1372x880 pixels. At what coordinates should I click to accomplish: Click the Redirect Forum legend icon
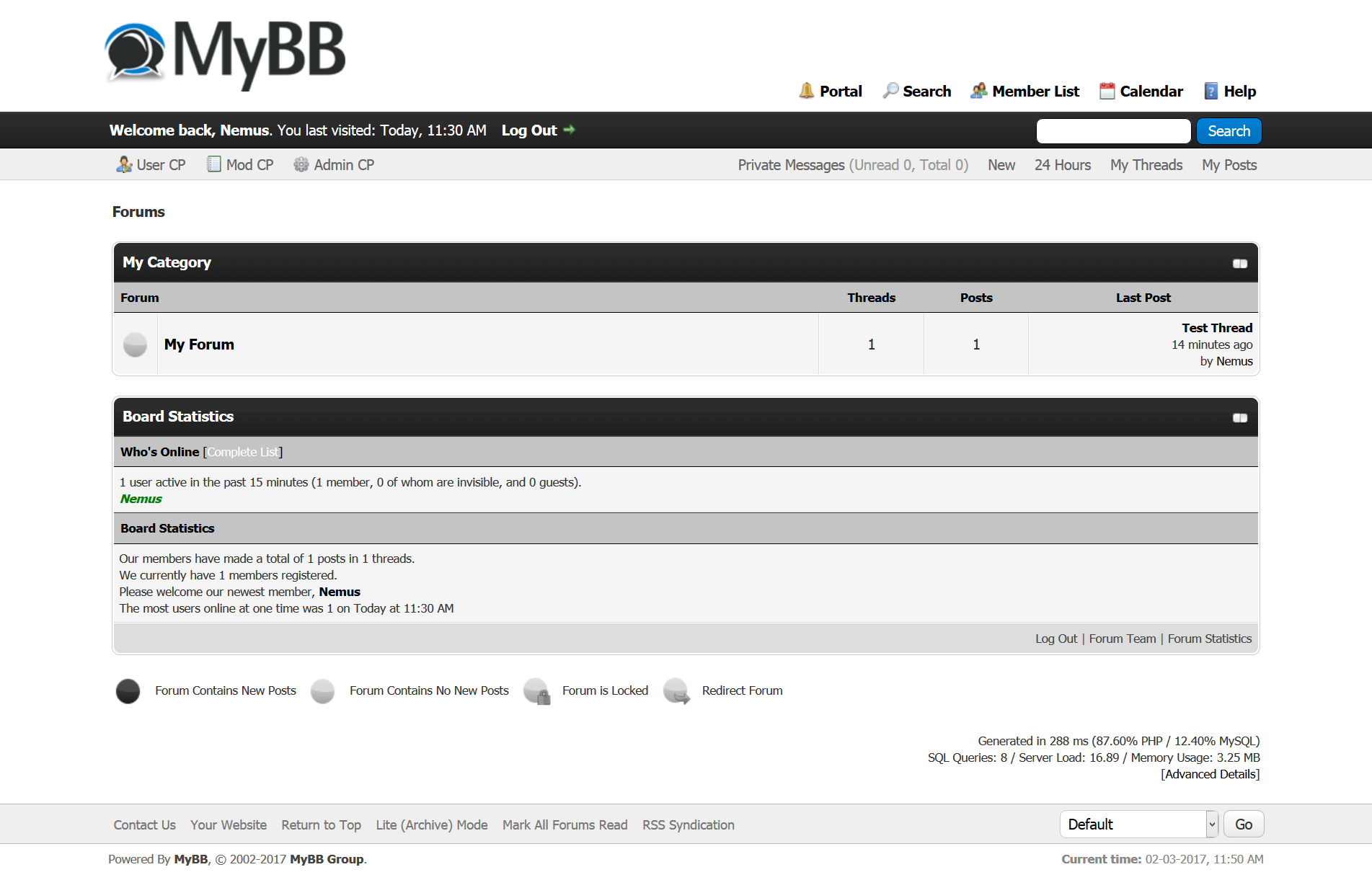pos(676,691)
